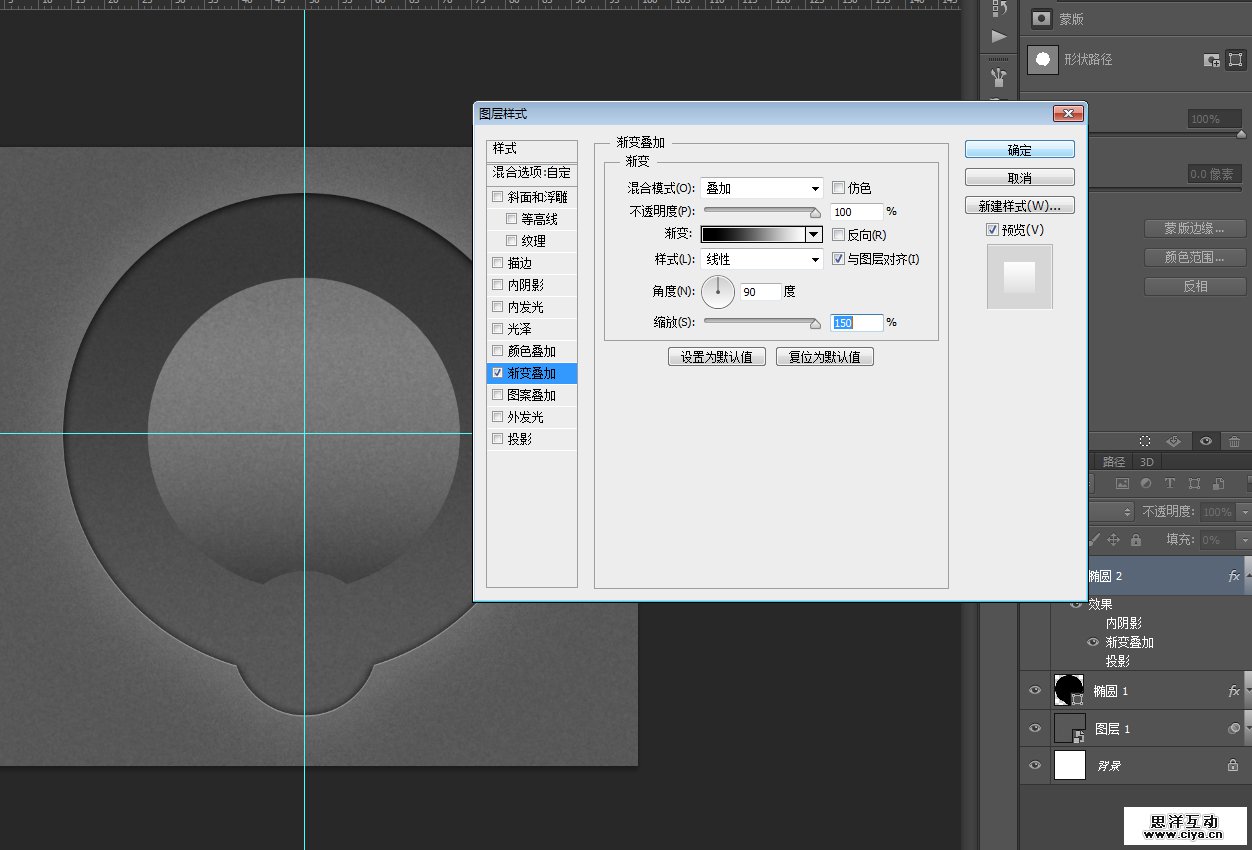Viewport: 1252px width, 850px height.
Task: Select 投影 in the styles list
Action: tap(519, 439)
